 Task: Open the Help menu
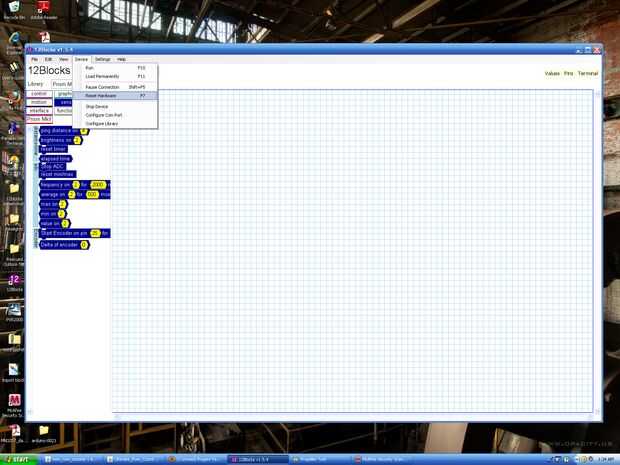click(121, 59)
